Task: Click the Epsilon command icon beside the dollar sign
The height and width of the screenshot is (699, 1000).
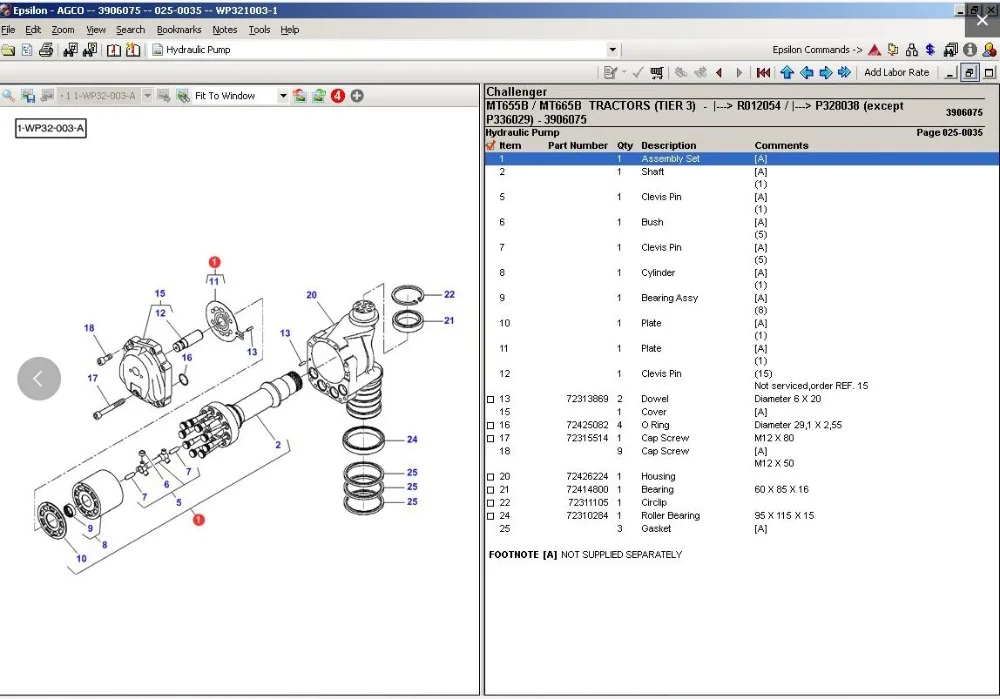Action: pyautogui.click(x=950, y=50)
